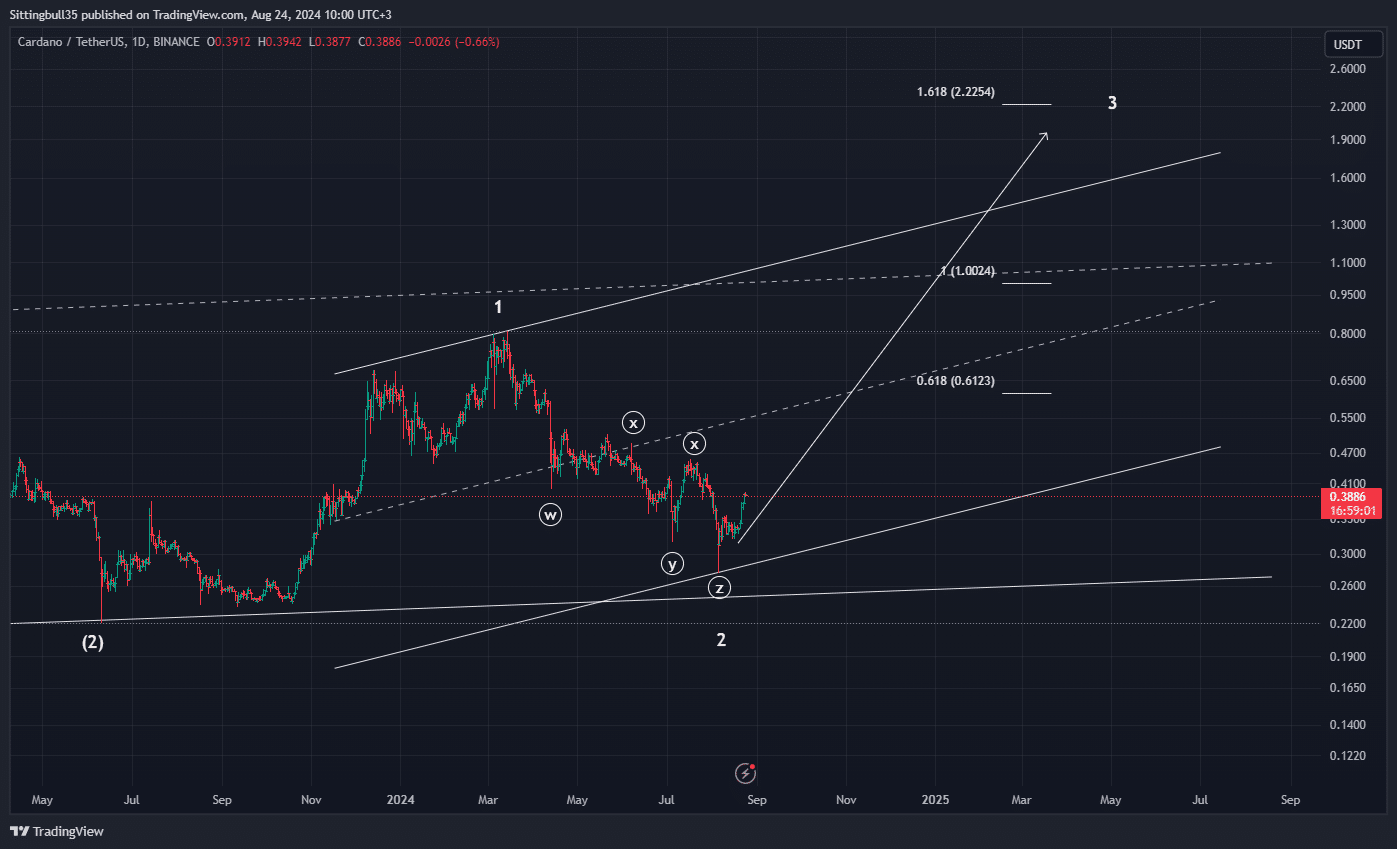Click the 2025 label on the time axis

tap(935, 800)
